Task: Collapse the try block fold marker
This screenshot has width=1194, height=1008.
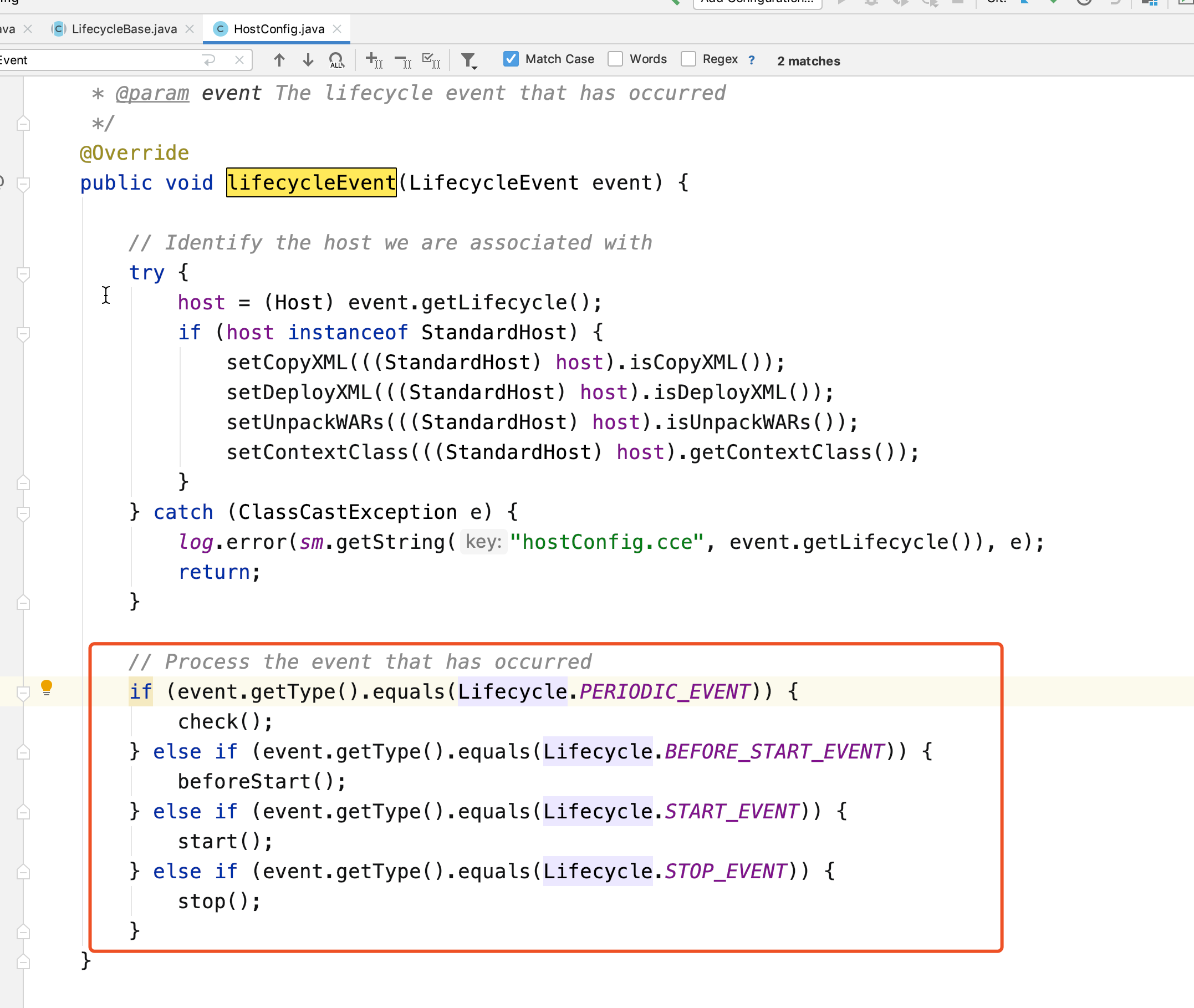Action: pyautogui.click(x=23, y=274)
